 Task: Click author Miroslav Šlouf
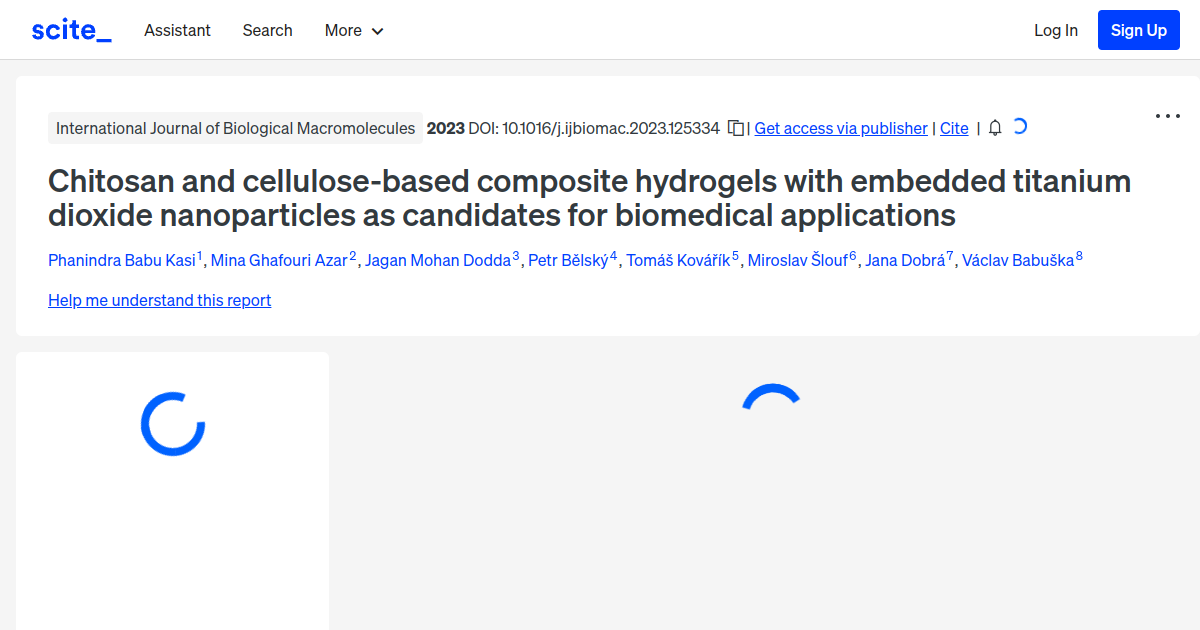click(x=798, y=261)
